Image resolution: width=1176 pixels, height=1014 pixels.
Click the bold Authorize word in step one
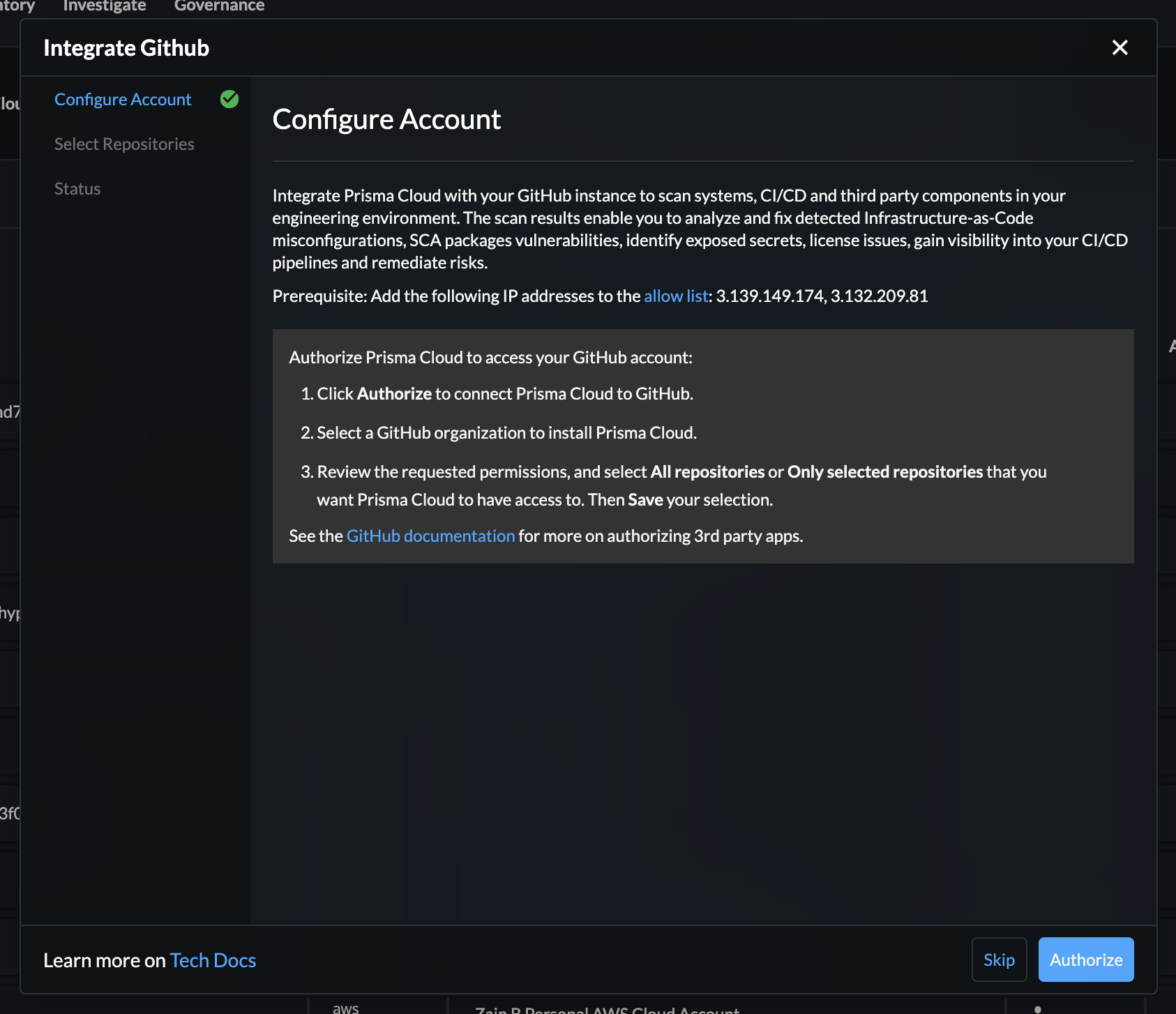394,394
